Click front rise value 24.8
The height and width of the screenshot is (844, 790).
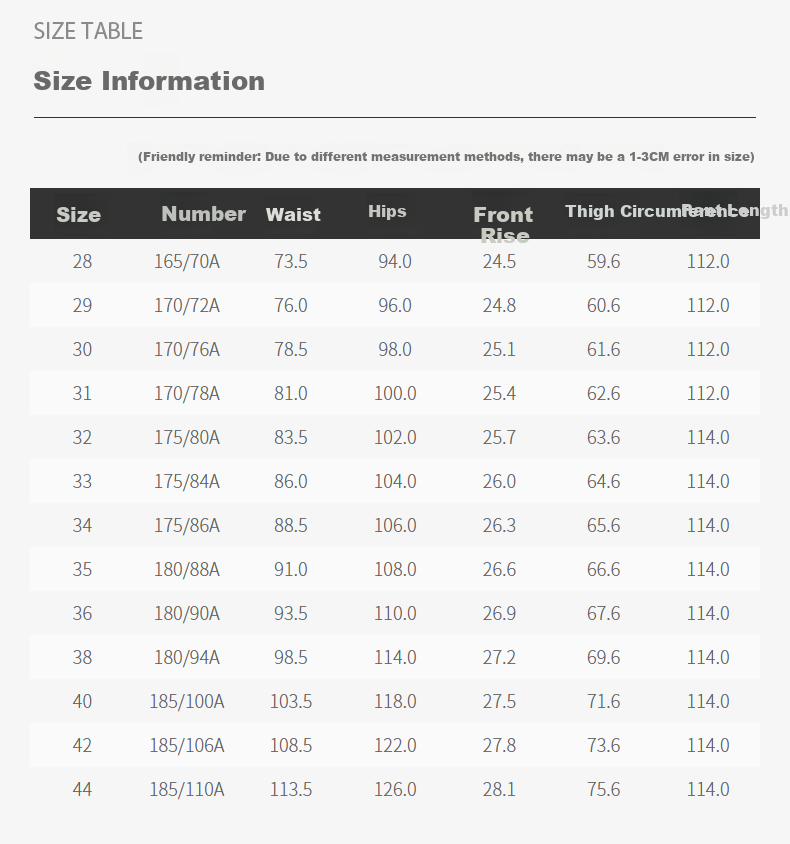[x=499, y=306]
